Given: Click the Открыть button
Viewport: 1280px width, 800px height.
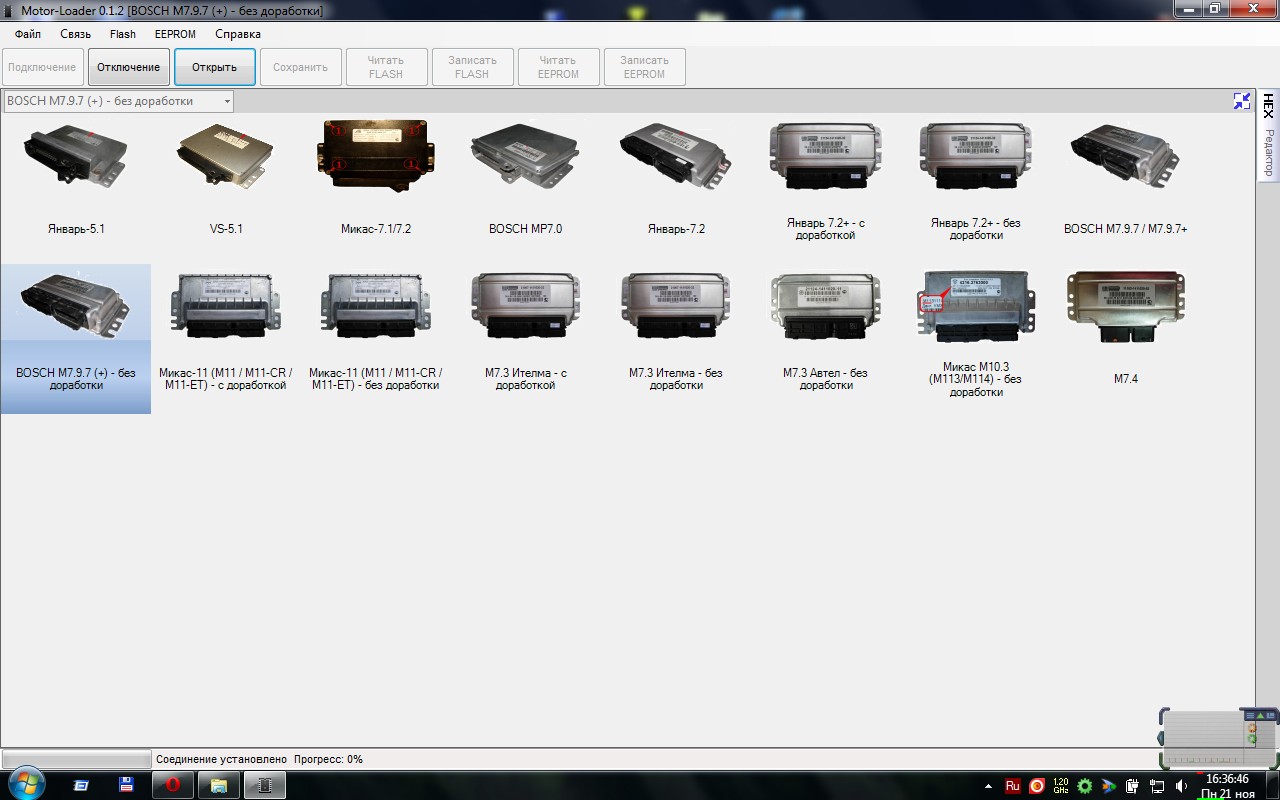Looking at the screenshot, I should (215, 67).
